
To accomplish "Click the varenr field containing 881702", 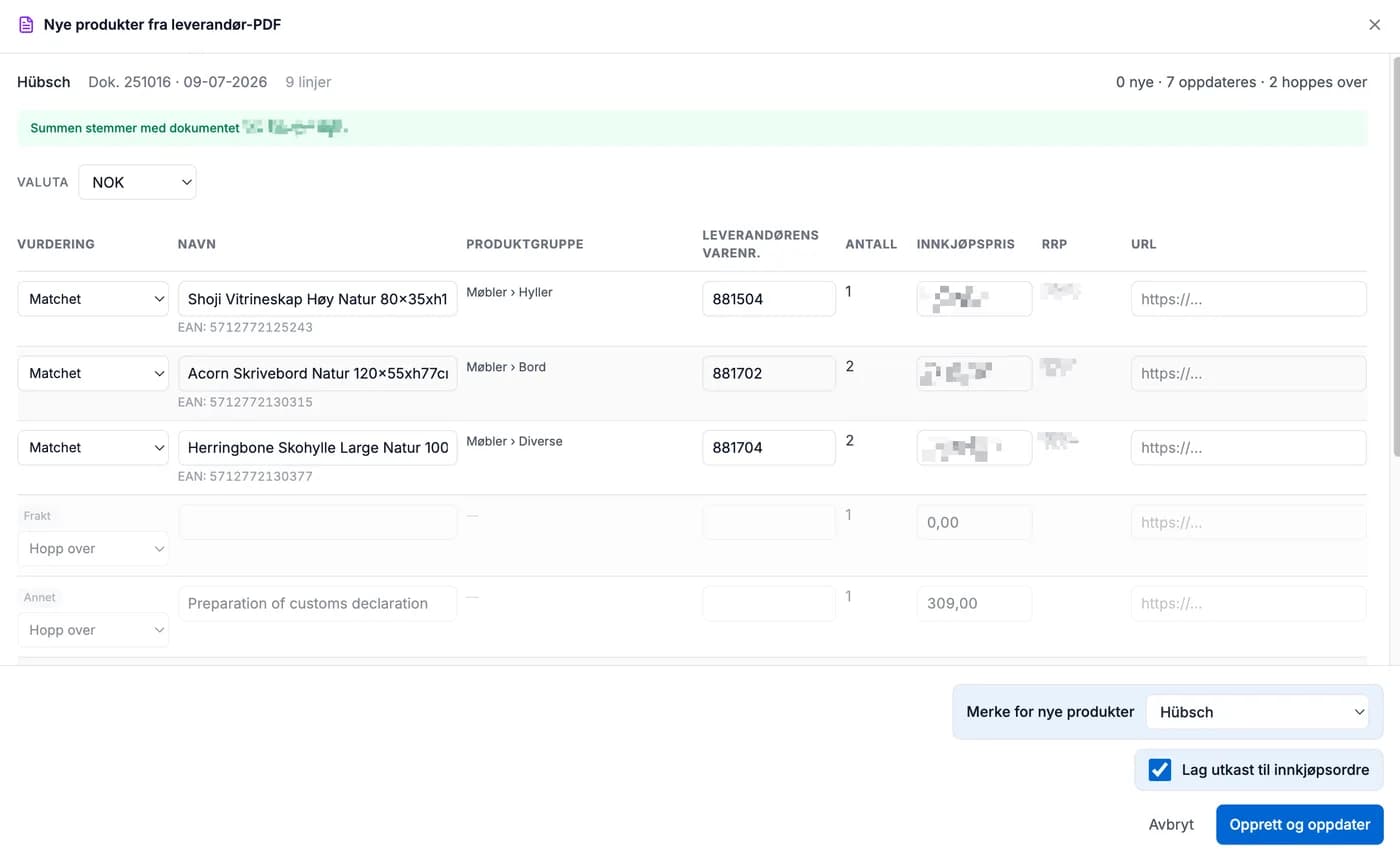I will point(769,373).
